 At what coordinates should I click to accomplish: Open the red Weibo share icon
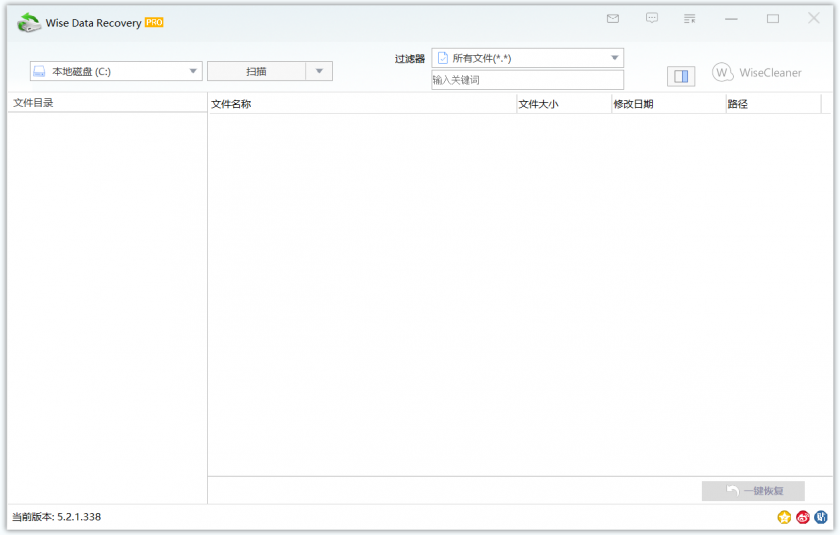click(802, 517)
